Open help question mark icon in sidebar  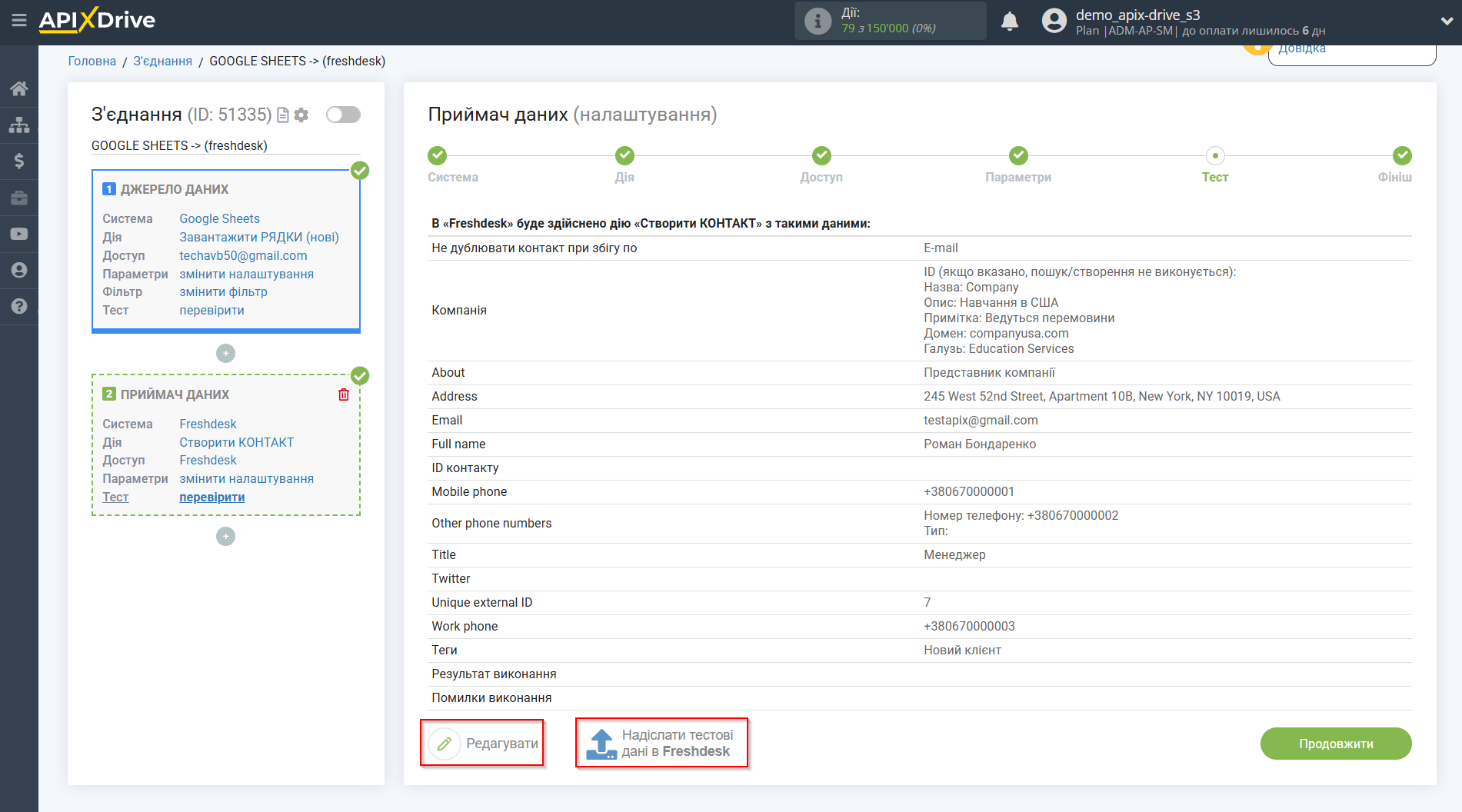pos(19,306)
